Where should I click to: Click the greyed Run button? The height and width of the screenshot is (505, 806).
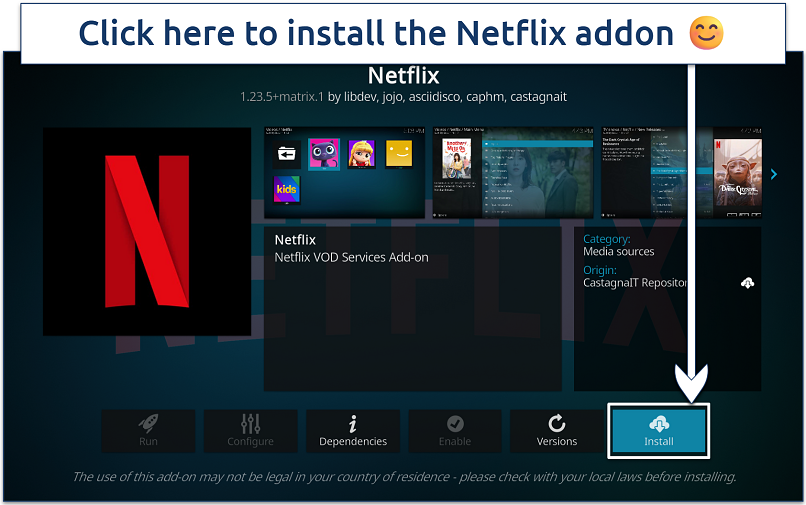coord(148,431)
